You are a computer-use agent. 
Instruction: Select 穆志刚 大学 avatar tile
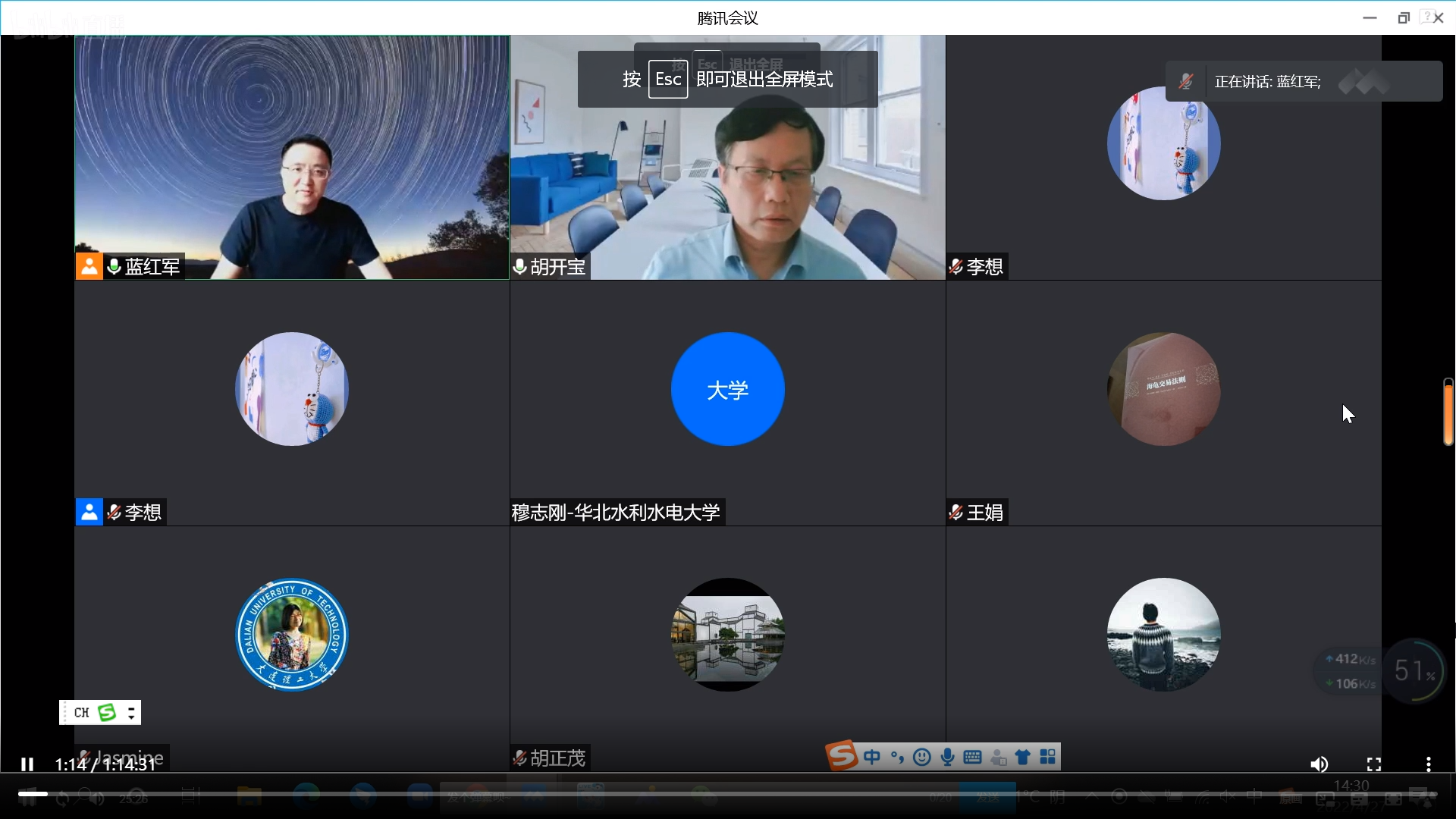click(x=727, y=389)
